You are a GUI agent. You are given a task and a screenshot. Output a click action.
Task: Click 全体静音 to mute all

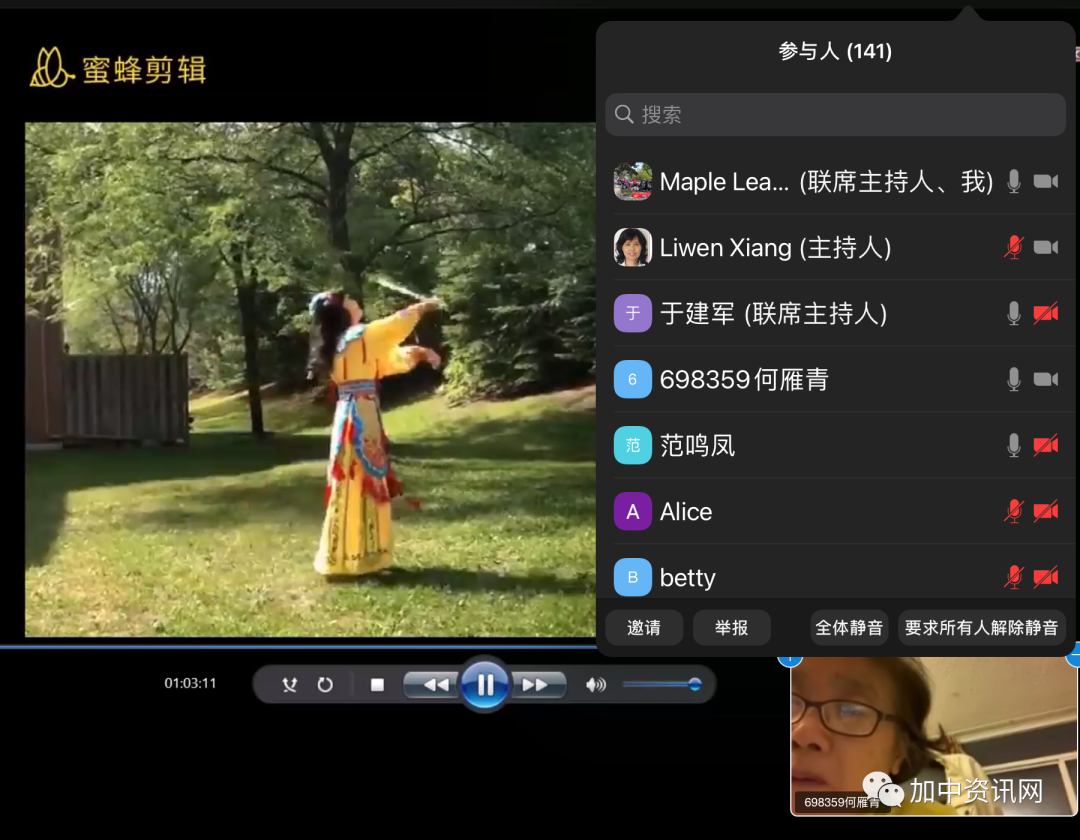[849, 628]
